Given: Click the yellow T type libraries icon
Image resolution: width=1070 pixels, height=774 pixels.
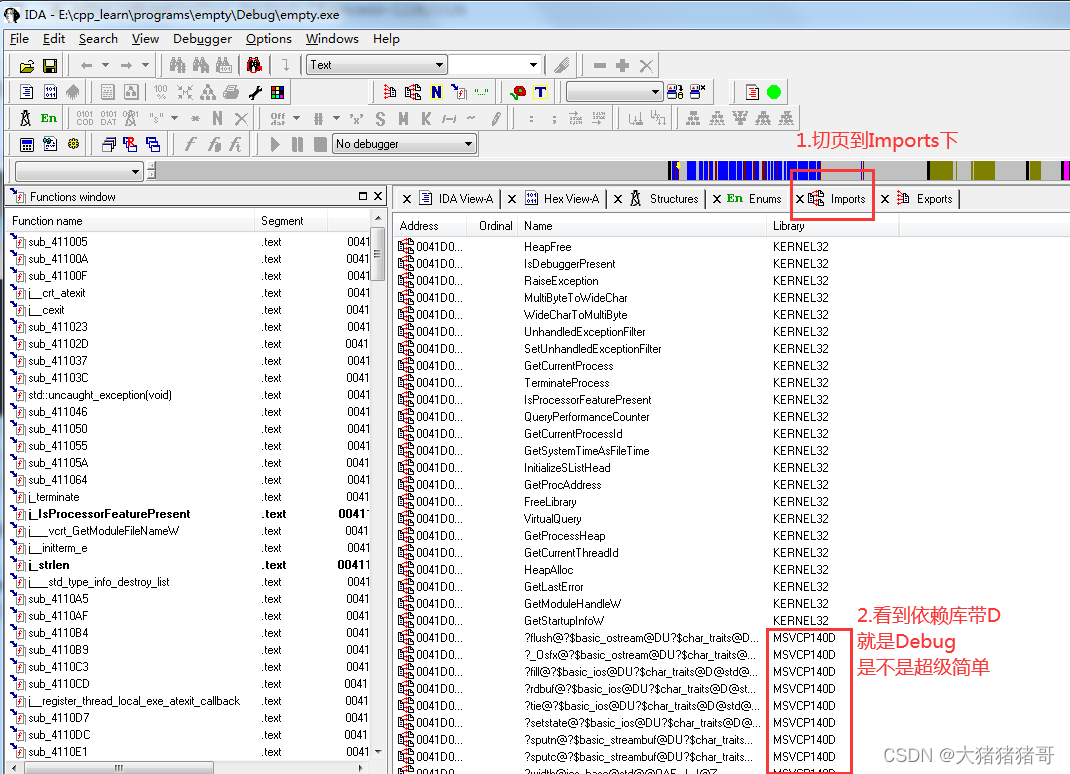Looking at the screenshot, I should 540,92.
